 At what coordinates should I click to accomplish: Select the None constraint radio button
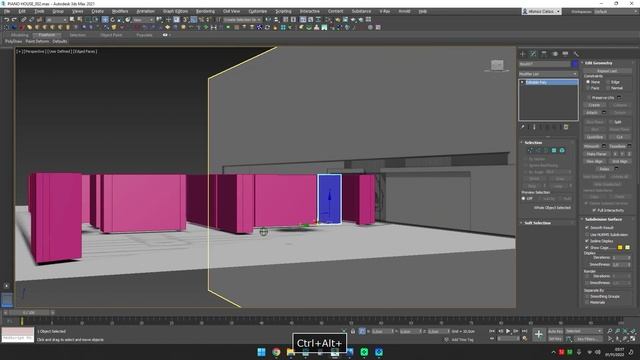click(x=588, y=82)
